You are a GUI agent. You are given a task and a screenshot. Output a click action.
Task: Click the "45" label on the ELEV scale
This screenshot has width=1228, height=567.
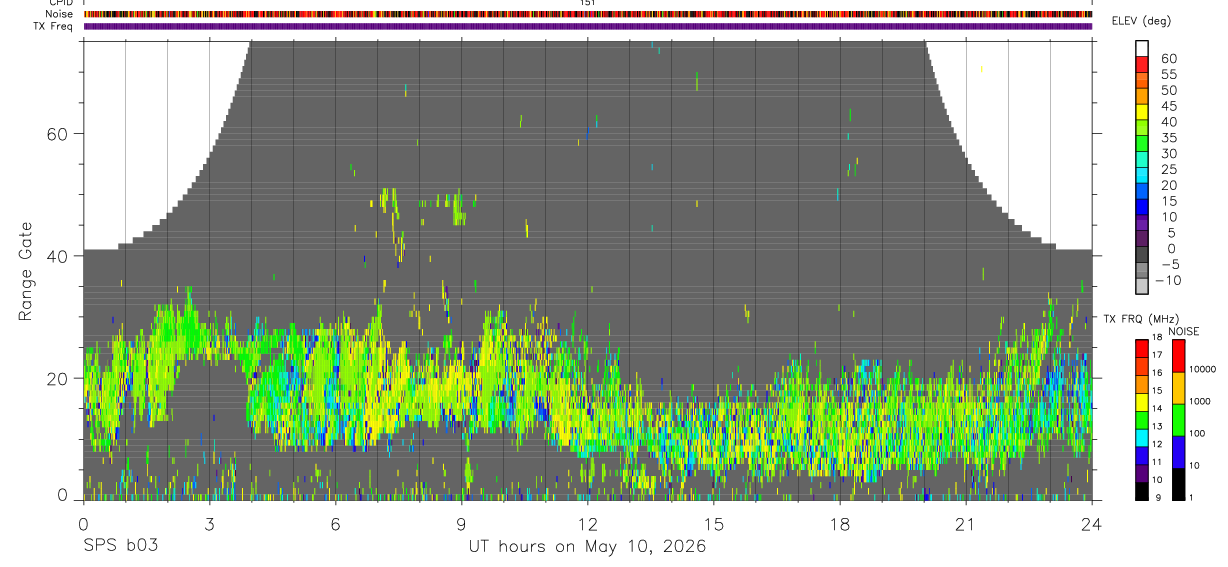pos(1168,106)
